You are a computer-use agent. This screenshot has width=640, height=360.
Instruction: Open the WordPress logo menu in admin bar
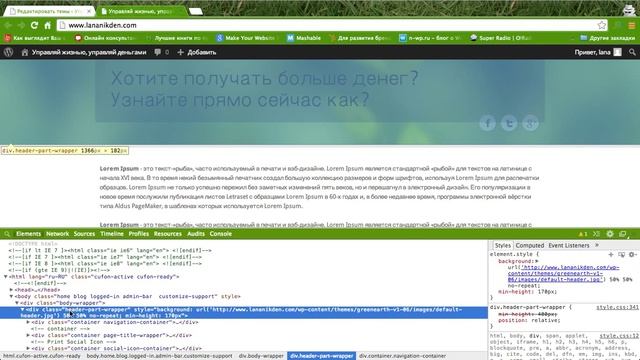point(9,52)
